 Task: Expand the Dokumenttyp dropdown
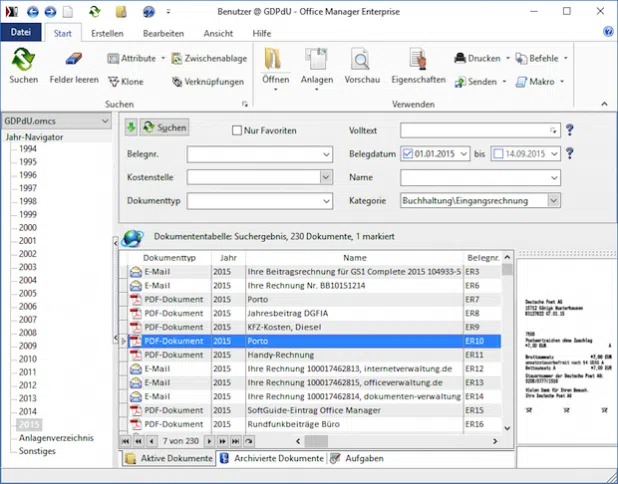[x=326, y=201]
